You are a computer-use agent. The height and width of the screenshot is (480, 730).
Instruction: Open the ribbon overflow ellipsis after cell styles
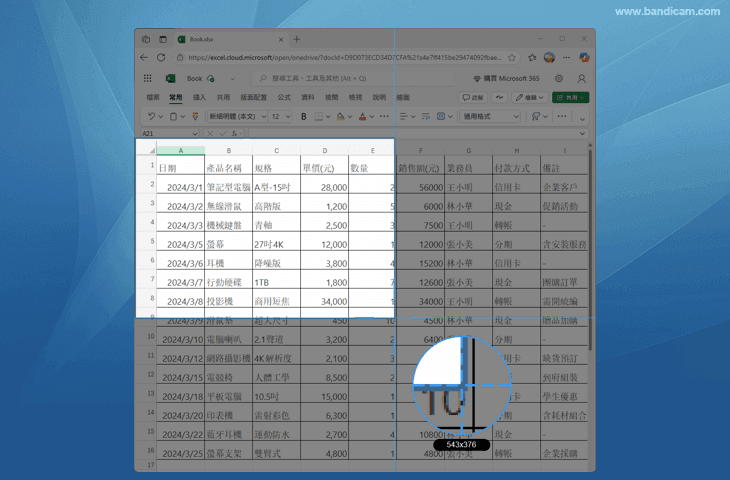click(x=562, y=116)
